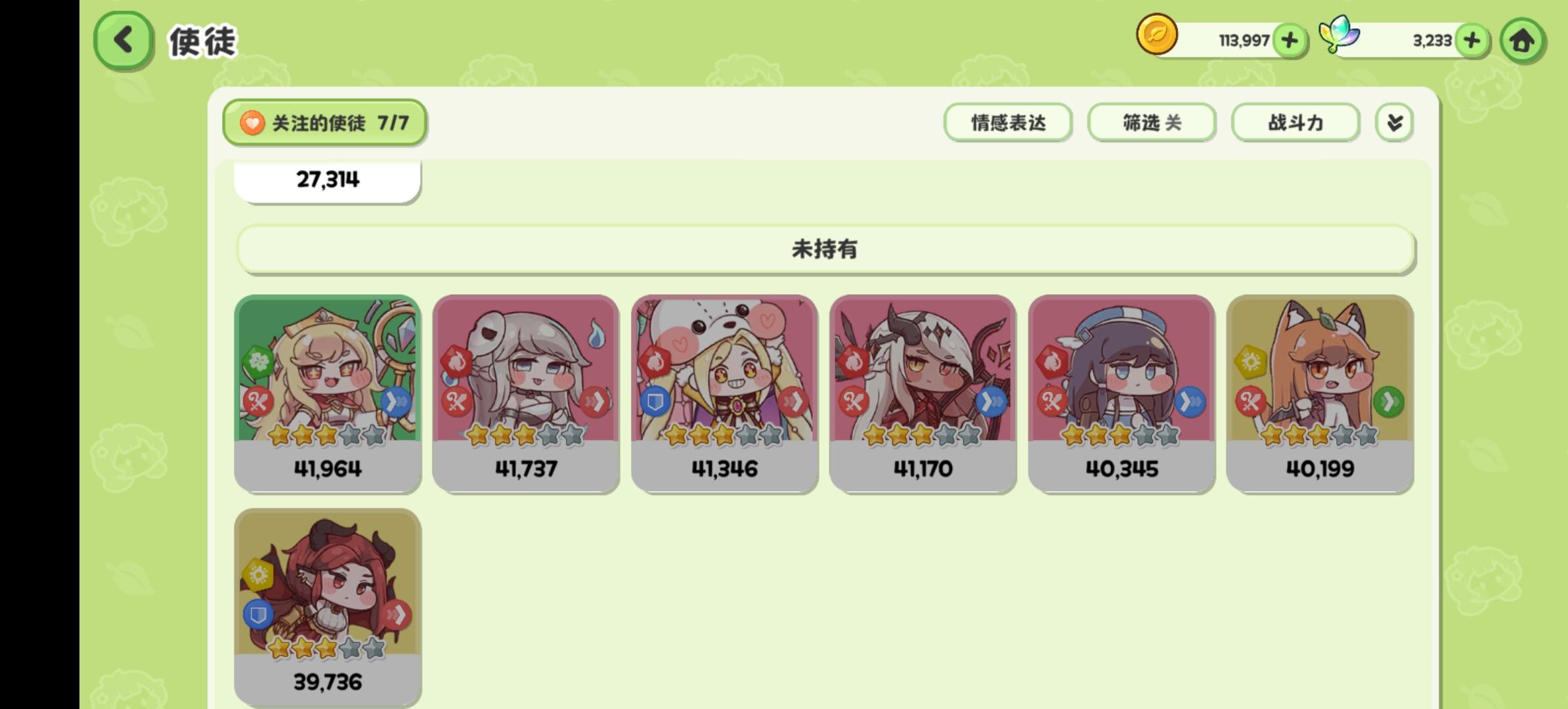Viewport: 1568px width, 709px height.
Task: Click green clover element badge on 41,964 apostle
Action: (x=258, y=362)
